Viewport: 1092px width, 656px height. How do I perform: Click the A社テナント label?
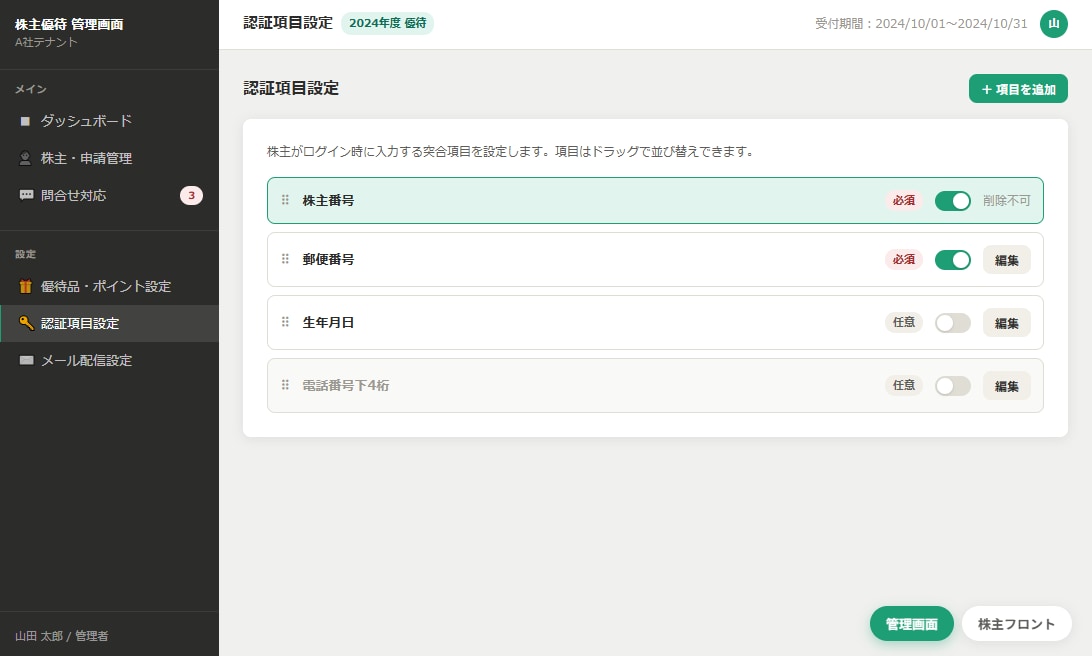[x=46, y=42]
